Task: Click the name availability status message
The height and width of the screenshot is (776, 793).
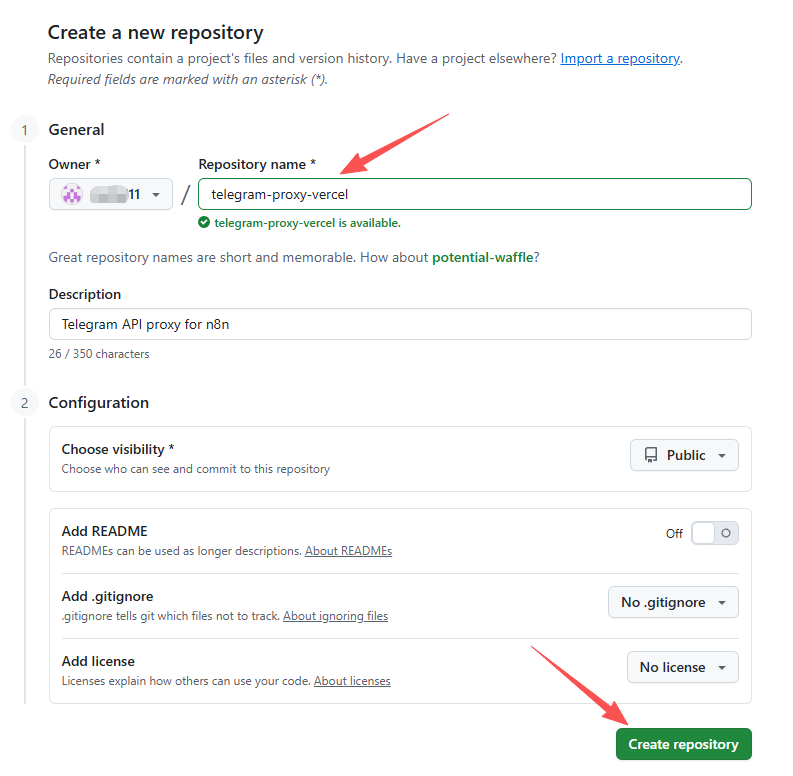Action: click(307, 223)
